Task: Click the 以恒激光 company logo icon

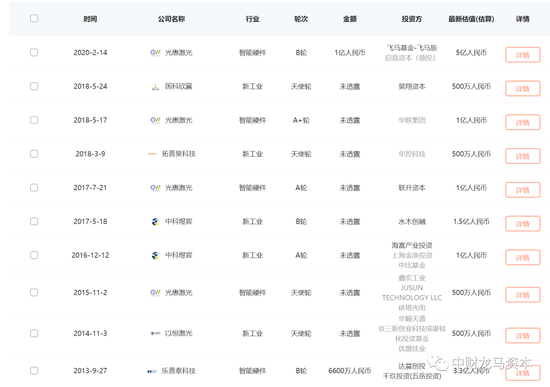Action: [x=155, y=333]
